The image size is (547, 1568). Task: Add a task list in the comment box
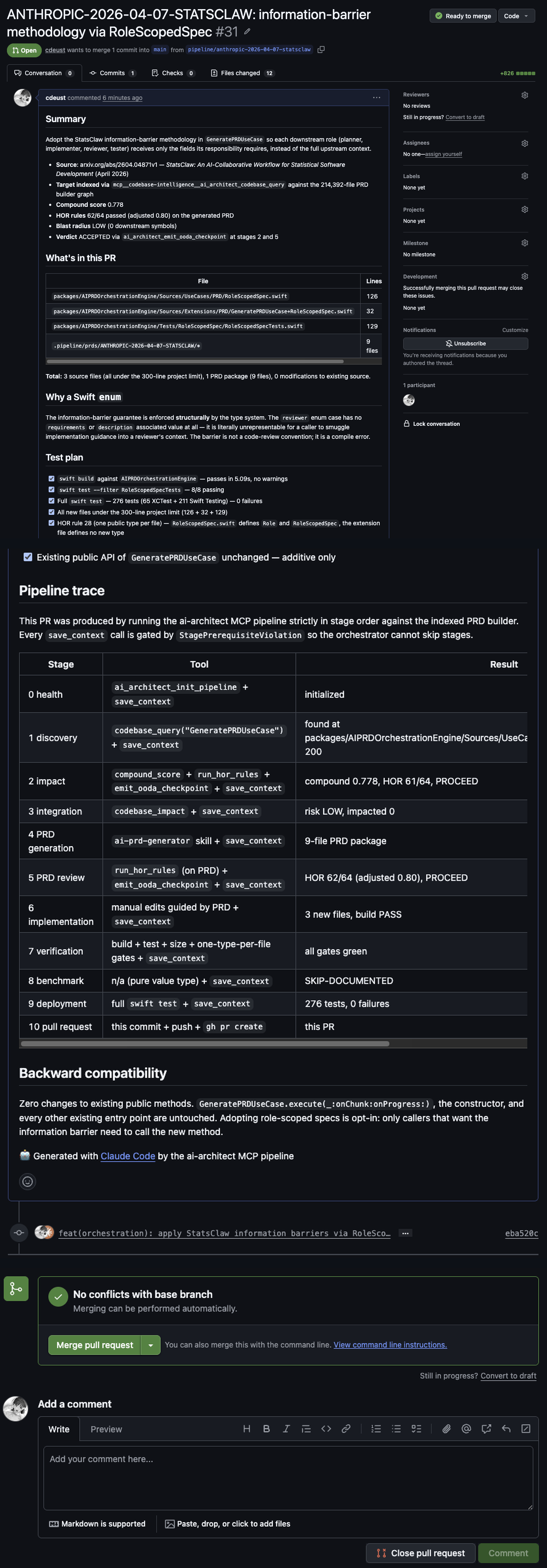[417, 1429]
